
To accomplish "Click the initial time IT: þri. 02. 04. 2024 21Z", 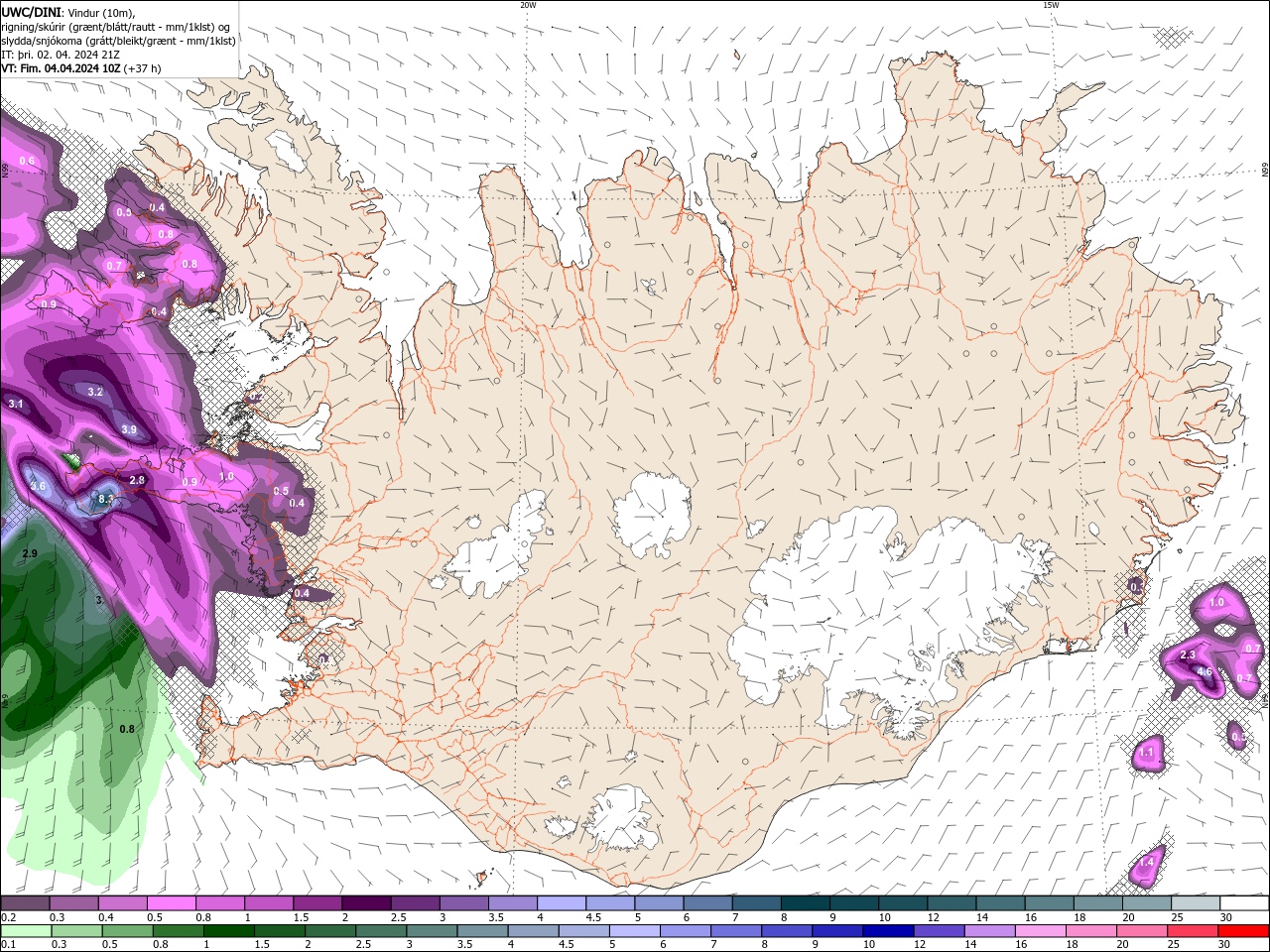I will [61, 55].
